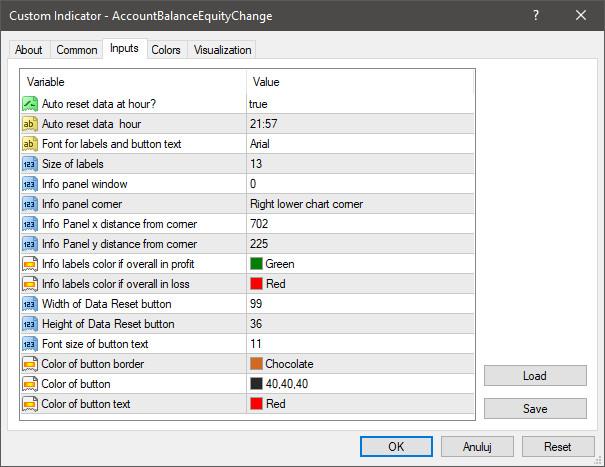Open the Colors tab
605x467 pixels.
pyautogui.click(x=166, y=50)
